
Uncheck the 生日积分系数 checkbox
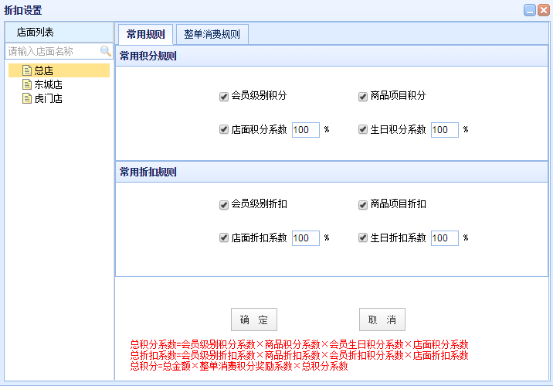pyautogui.click(x=363, y=129)
